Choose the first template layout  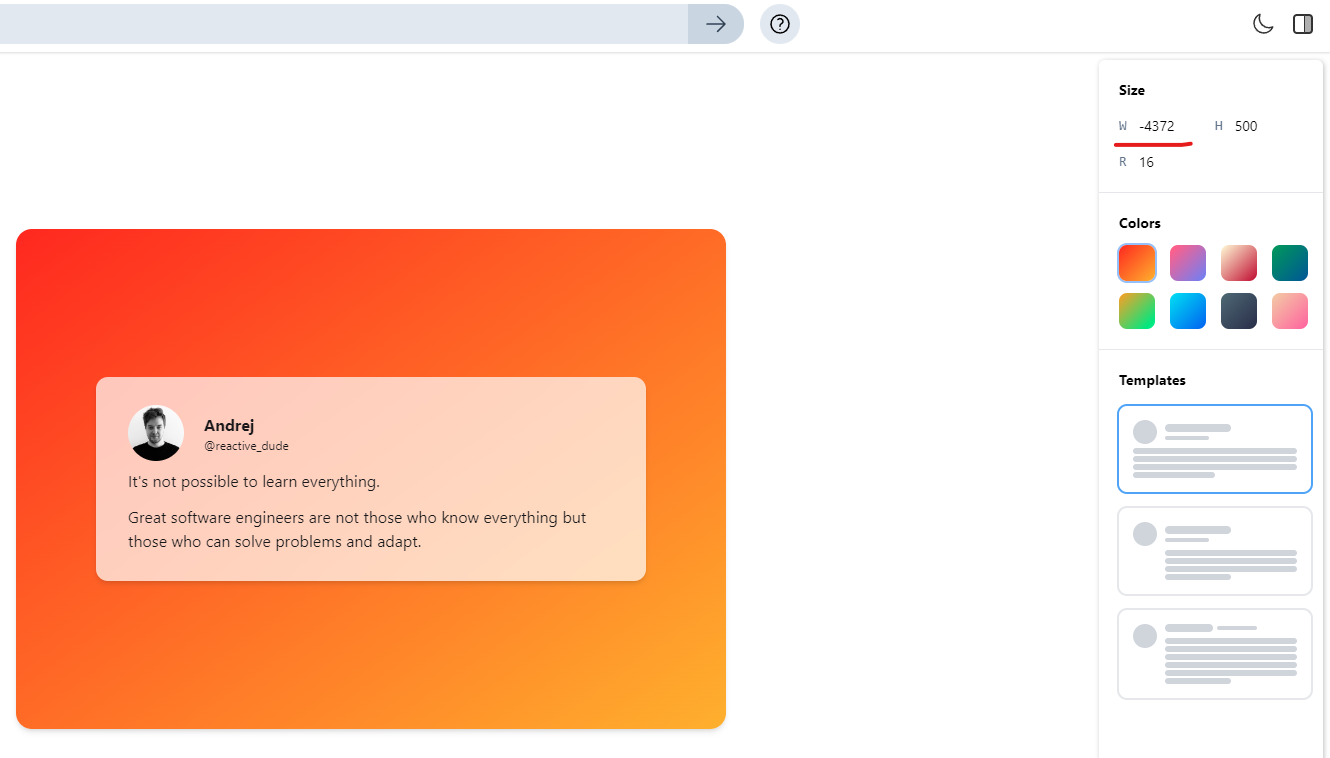[x=1215, y=448]
